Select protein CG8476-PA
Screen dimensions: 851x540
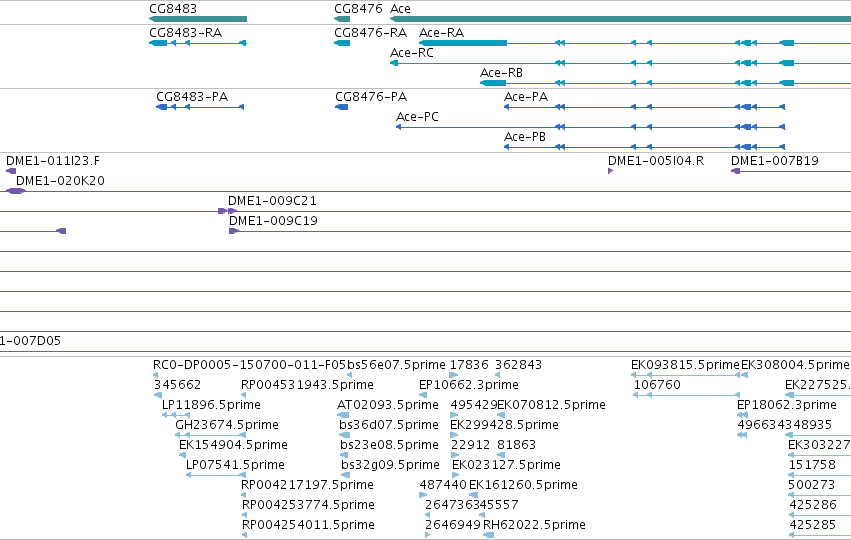coord(371,97)
